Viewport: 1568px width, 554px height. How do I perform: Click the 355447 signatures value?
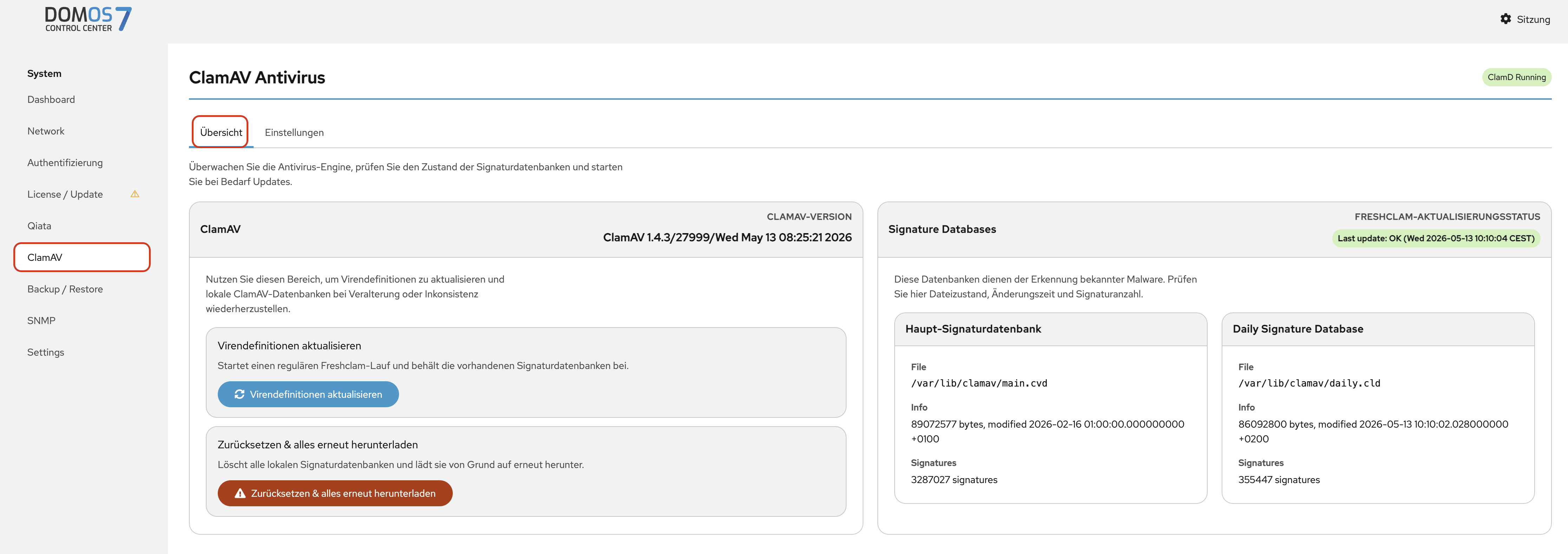[1279, 480]
